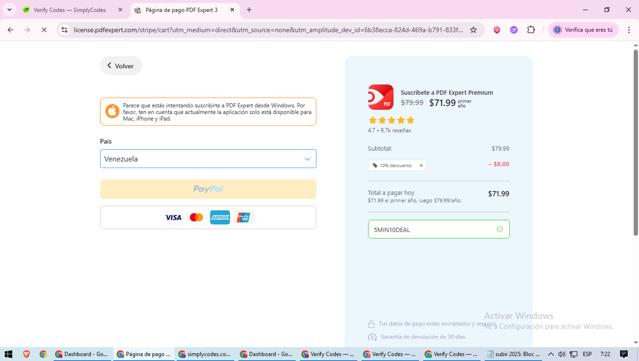The height and width of the screenshot is (361, 639).
Task: Open the Windows Start menu
Action: [8, 354]
